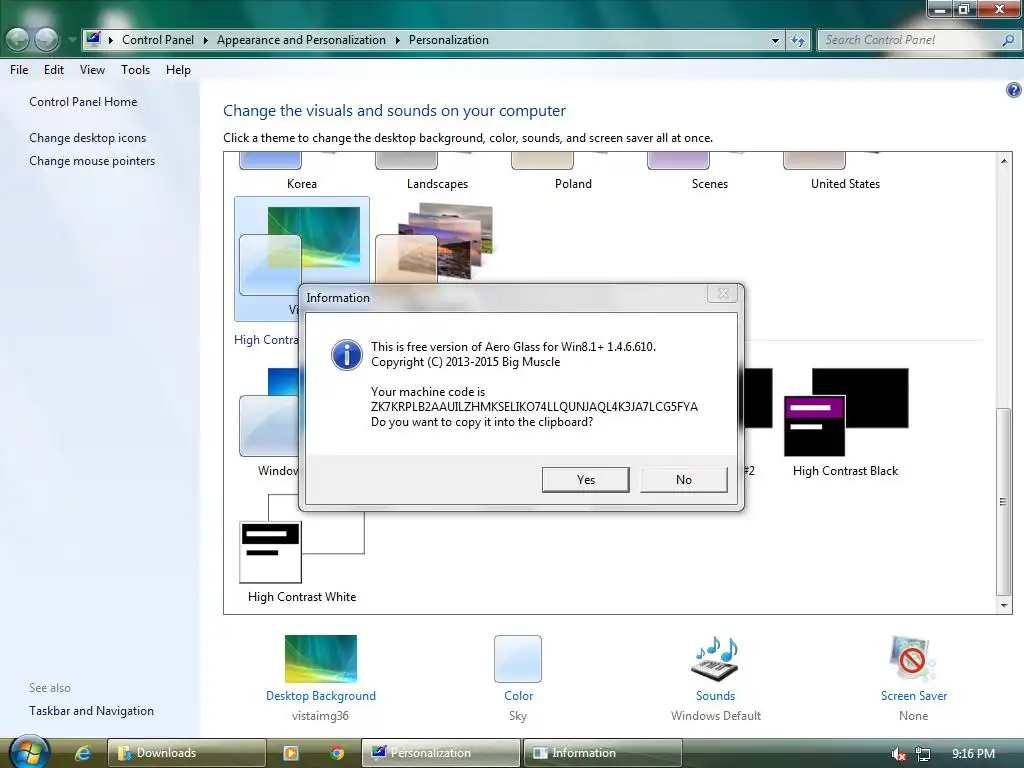Switch to Information taskbar button
The width and height of the screenshot is (1024, 768).
(x=603, y=753)
